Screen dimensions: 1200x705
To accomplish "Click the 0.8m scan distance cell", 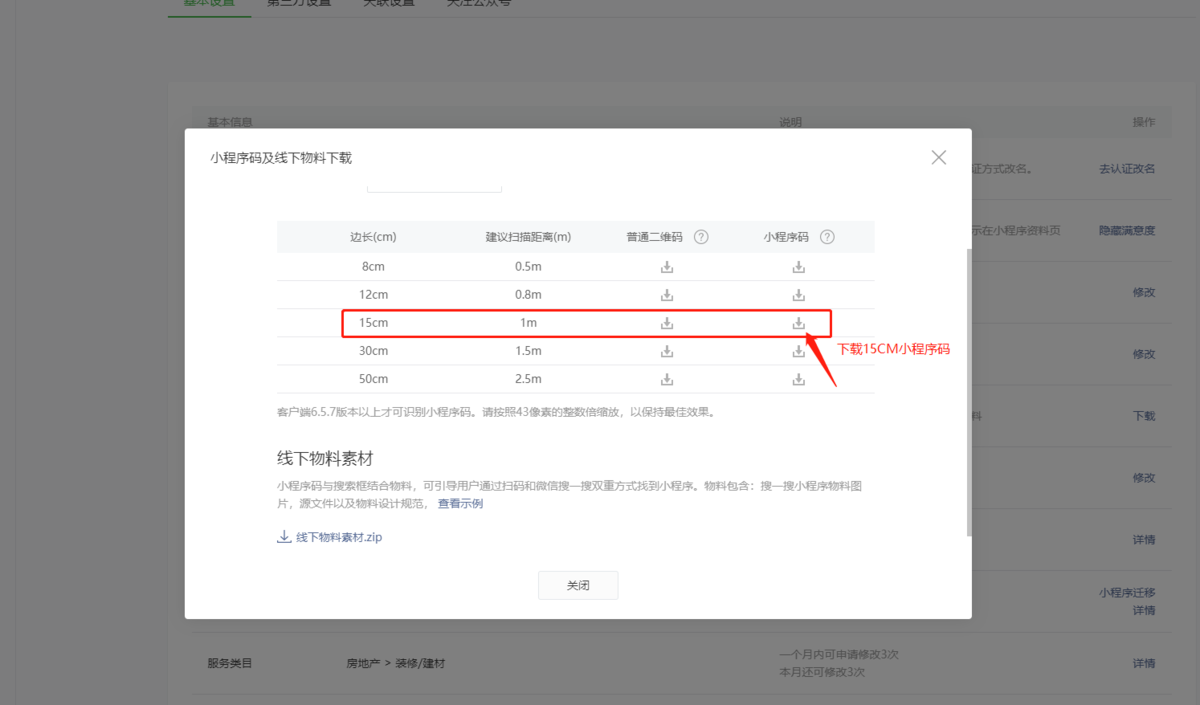I will pos(528,295).
